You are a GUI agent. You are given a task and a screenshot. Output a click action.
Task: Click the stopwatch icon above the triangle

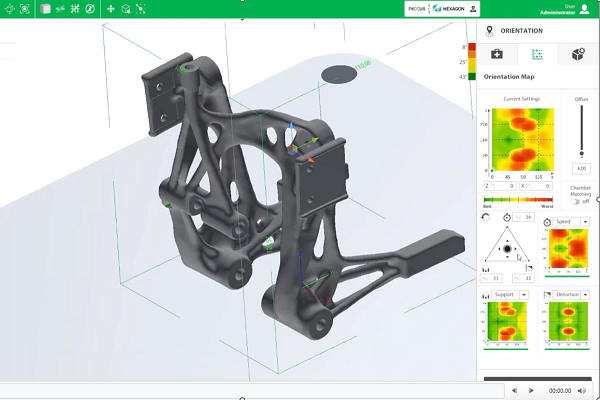507,217
